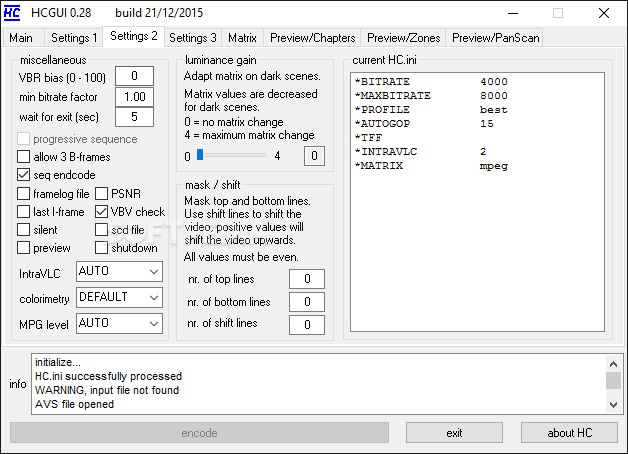628x454 pixels.
Task: Minimize the HCGUI window
Action: click(513, 13)
